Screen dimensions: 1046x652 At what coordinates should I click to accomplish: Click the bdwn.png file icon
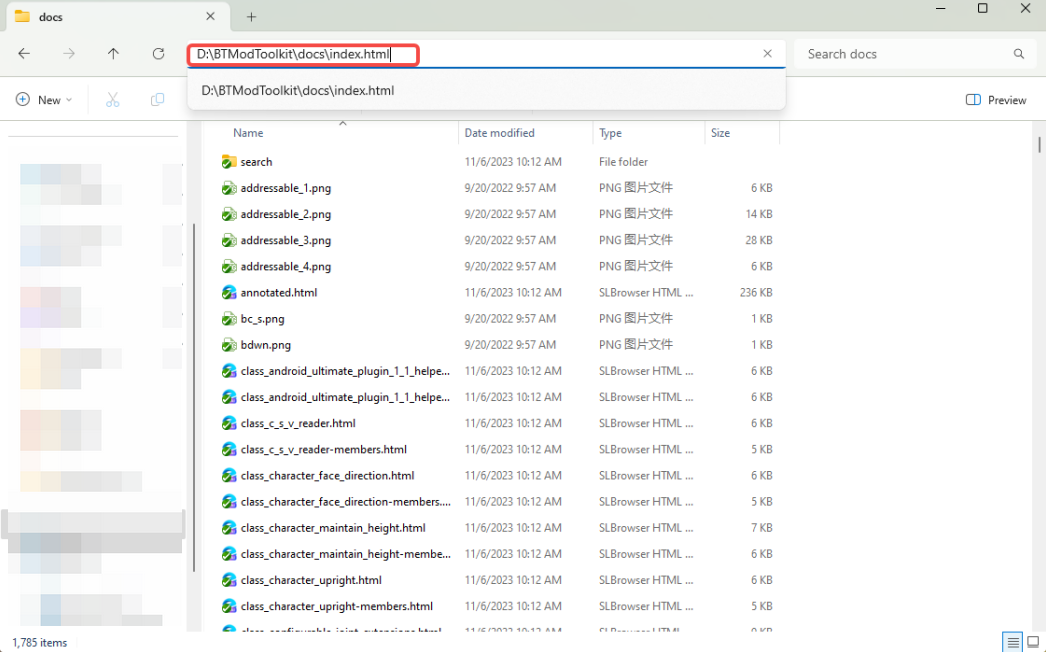(x=229, y=345)
